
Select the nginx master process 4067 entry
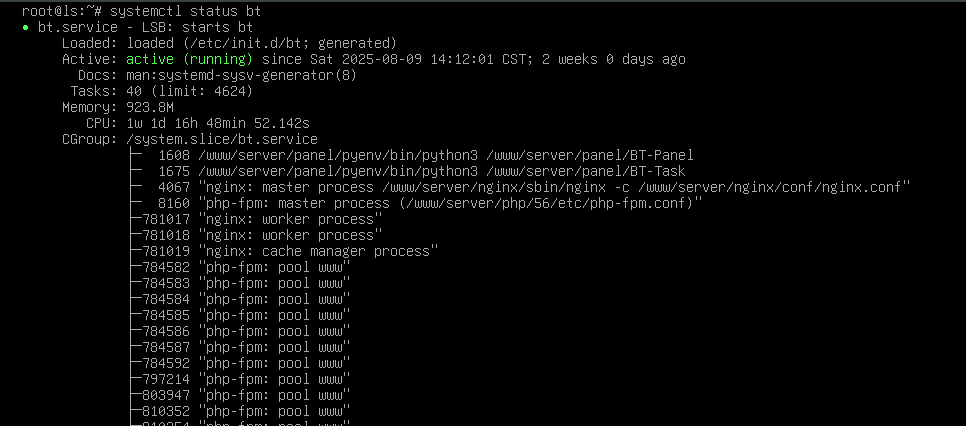(x=534, y=187)
